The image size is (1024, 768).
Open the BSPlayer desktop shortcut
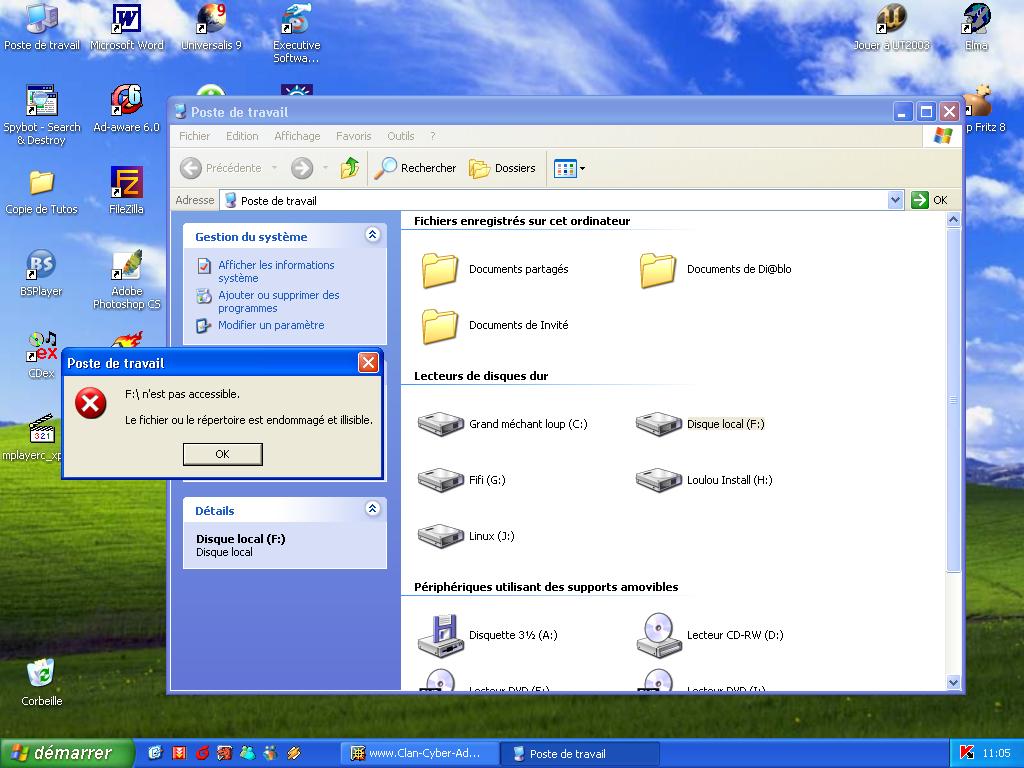41,273
